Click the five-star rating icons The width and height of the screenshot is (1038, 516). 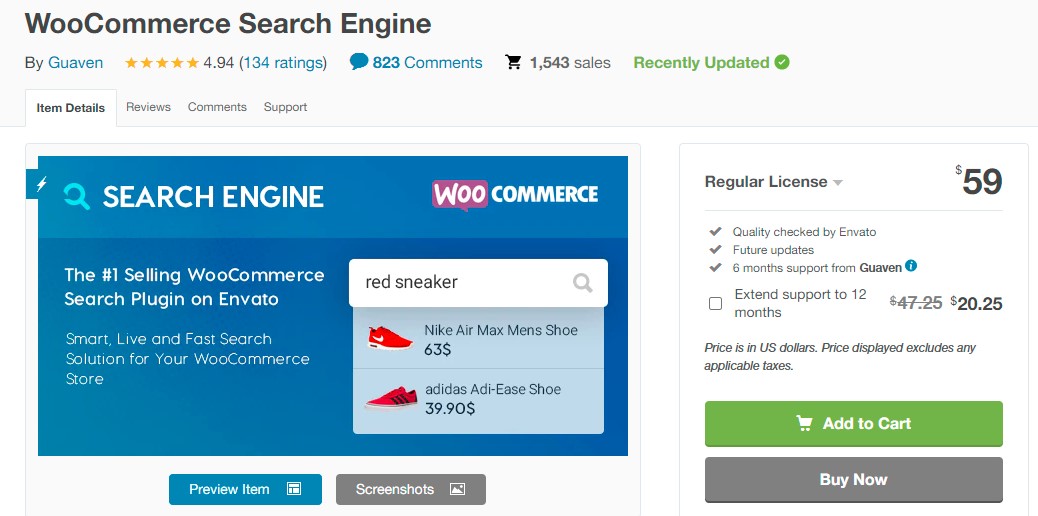(161, 63)
